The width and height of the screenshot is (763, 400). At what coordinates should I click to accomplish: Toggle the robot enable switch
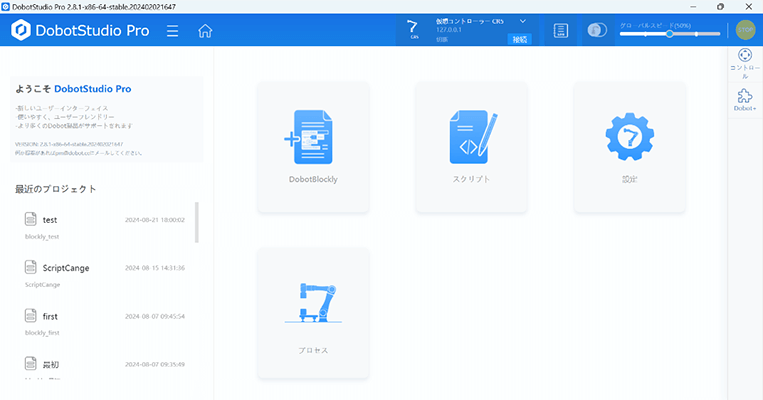[x=597, y=30]
